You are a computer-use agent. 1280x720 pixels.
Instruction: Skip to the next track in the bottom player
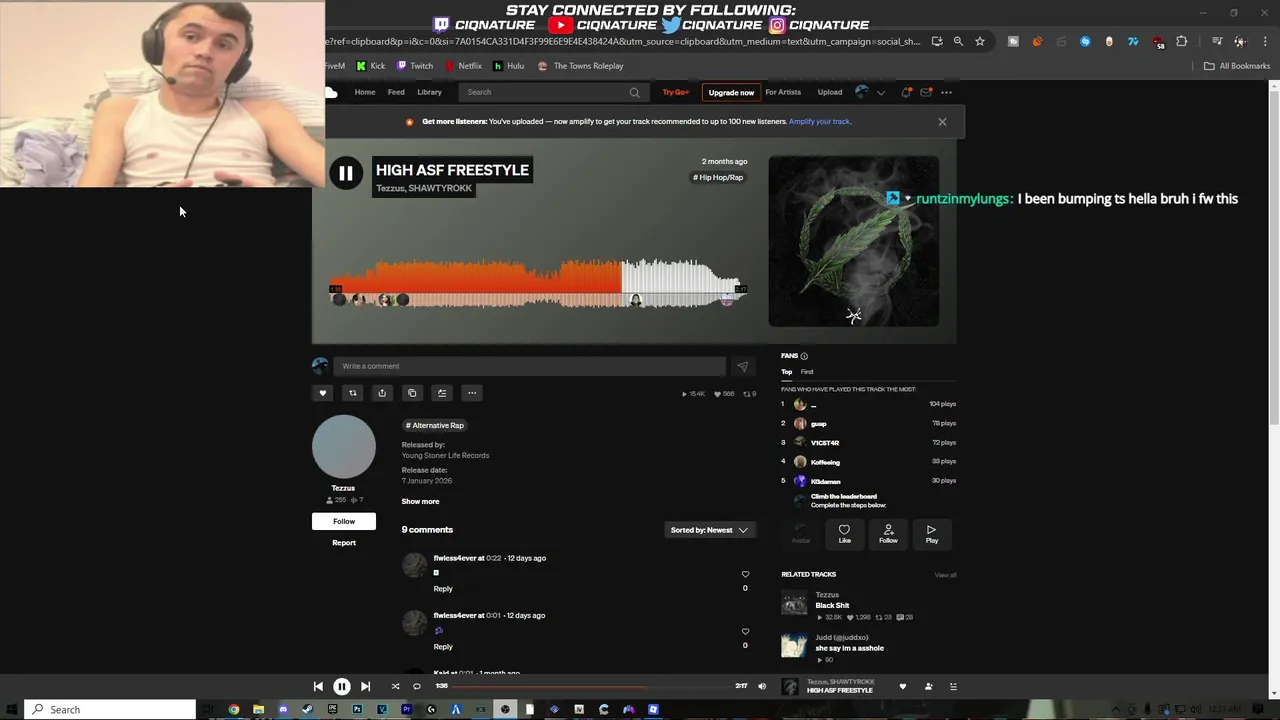pyautogui.click(x=365, y=686)
